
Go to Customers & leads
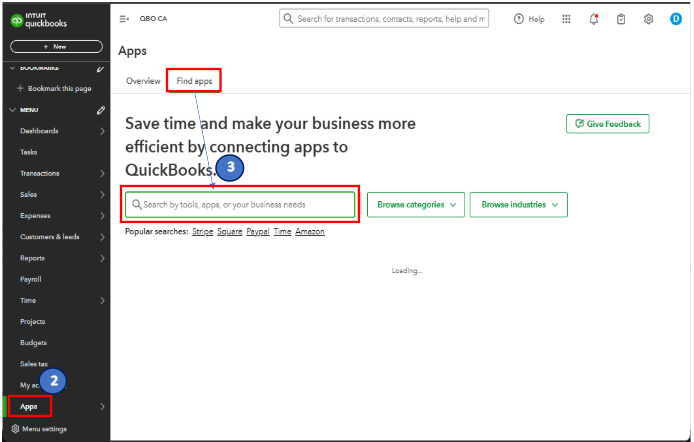50,237
